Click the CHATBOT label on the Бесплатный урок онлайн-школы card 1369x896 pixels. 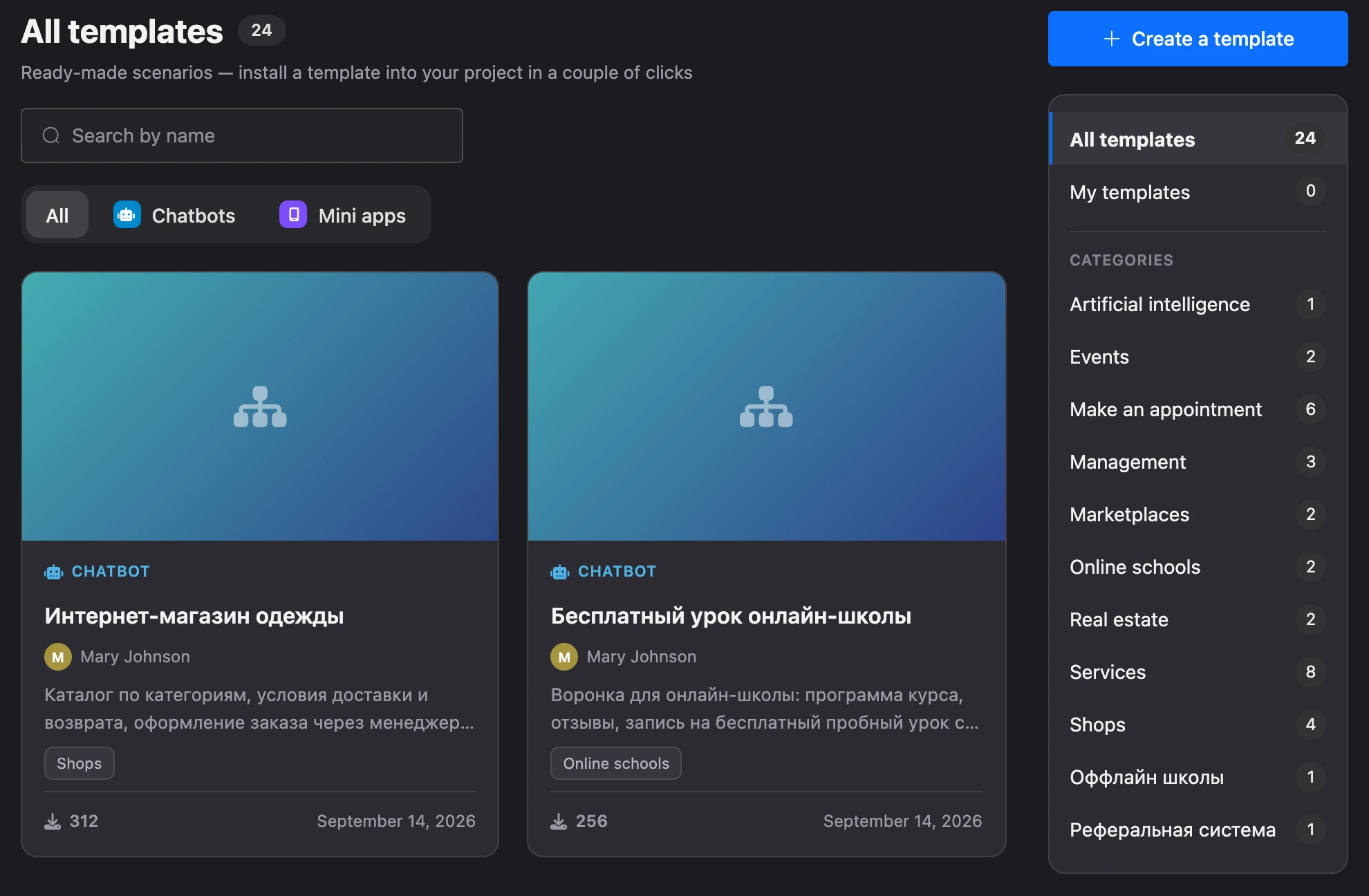pyautogui.click(x=617, y=572)
